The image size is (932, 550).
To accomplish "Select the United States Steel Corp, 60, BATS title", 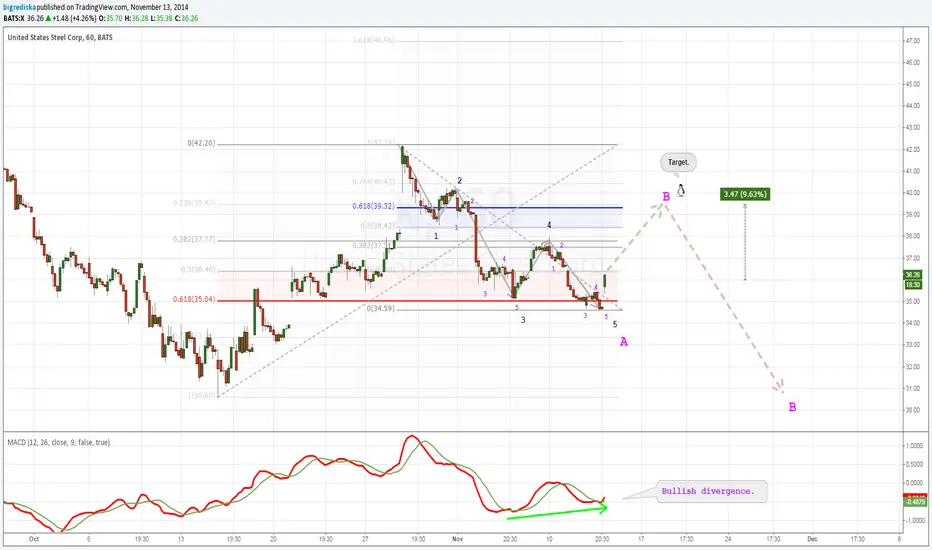I will tap(60, 37).
